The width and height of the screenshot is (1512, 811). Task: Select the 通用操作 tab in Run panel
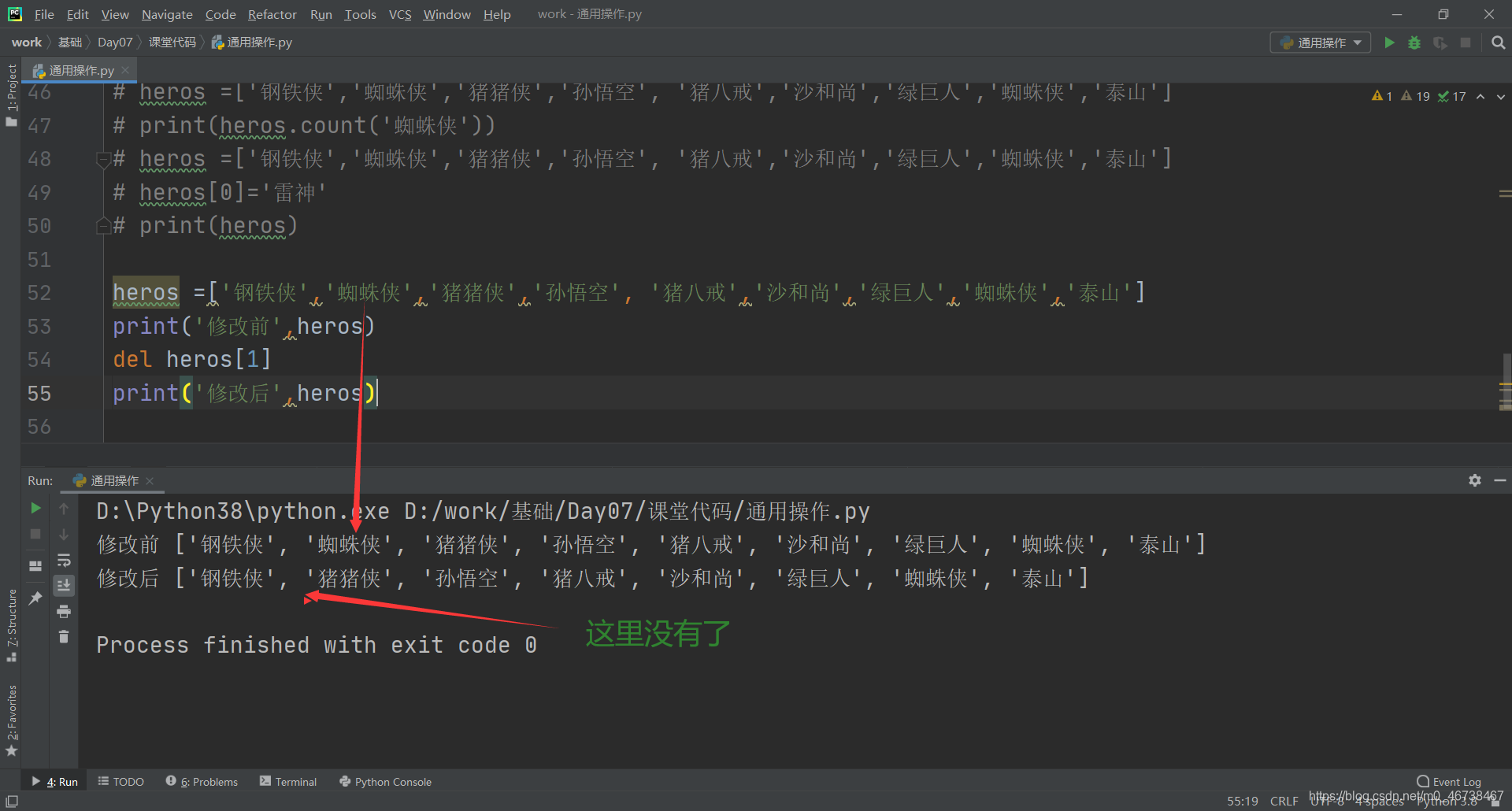pos(114,481)
